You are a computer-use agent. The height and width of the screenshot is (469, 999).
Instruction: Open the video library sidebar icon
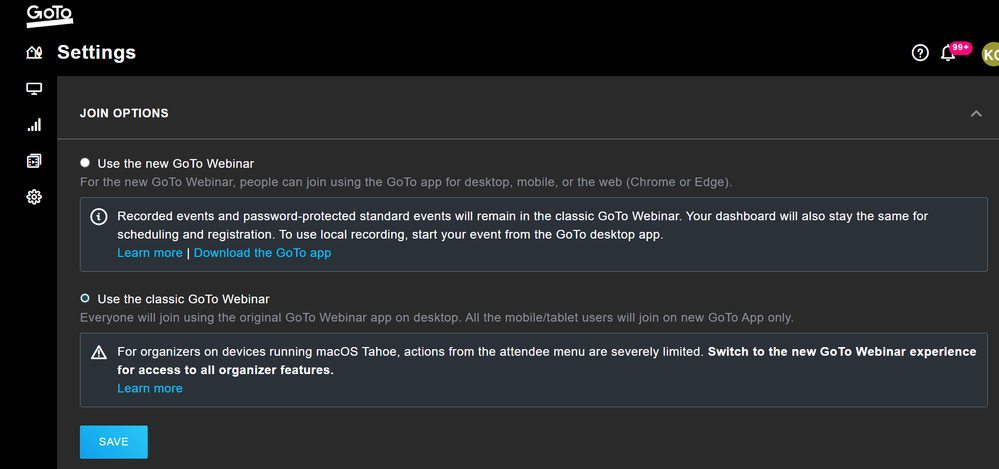coord(34,161)
